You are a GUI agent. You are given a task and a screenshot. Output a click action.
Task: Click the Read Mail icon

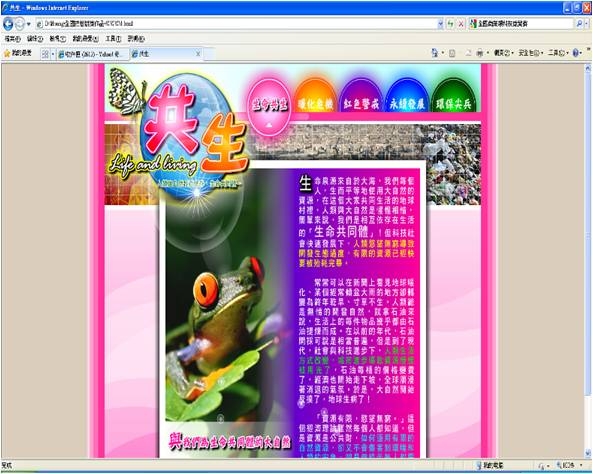click(x=469, y=53)
